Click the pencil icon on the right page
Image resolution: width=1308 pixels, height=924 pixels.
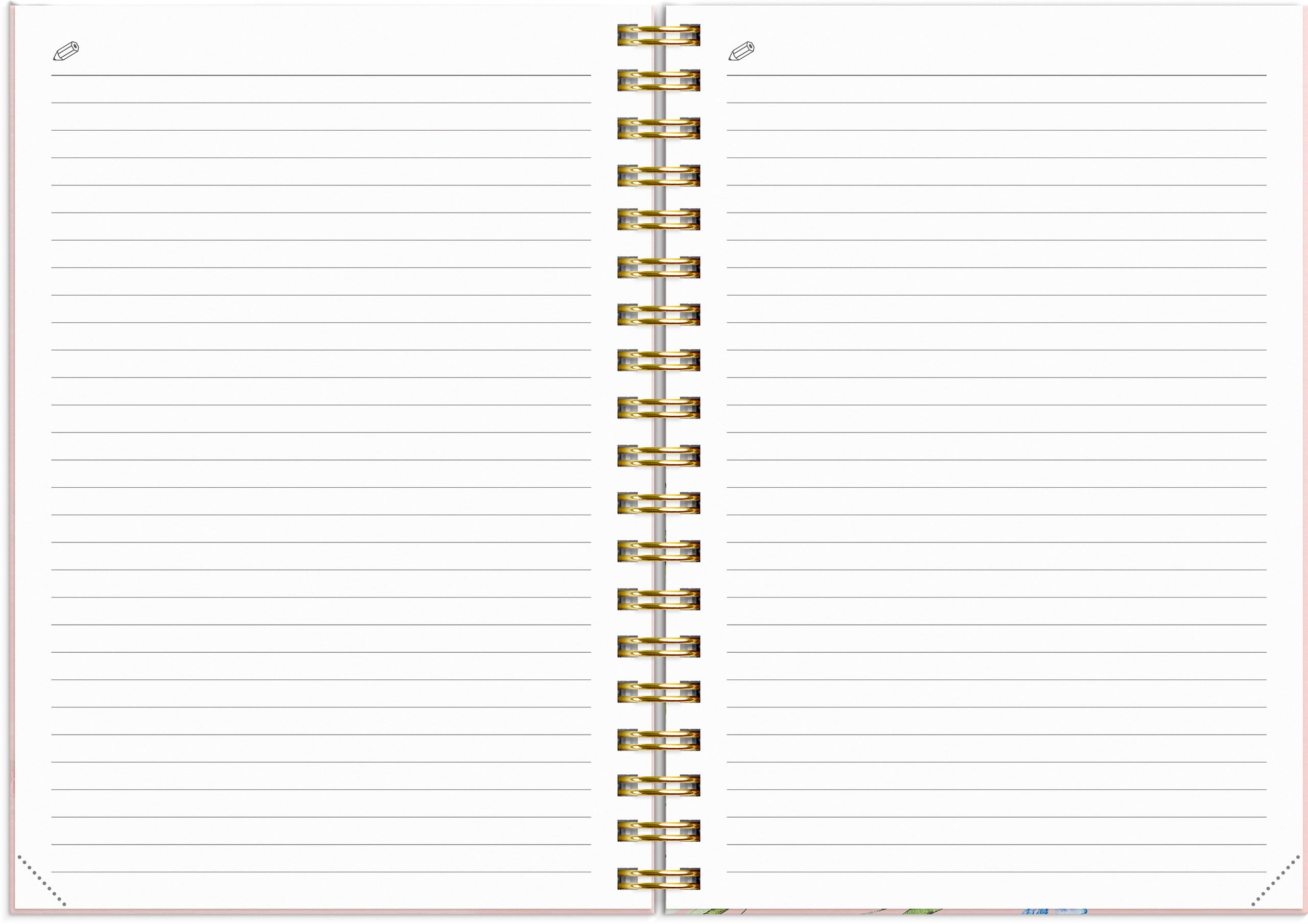pyautogui.click(x=742, y=51)
